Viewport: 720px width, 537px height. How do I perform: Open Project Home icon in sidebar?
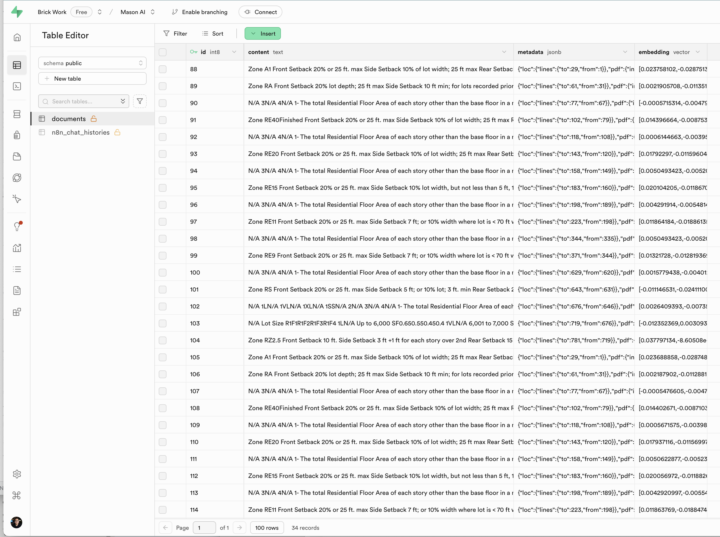17,37
